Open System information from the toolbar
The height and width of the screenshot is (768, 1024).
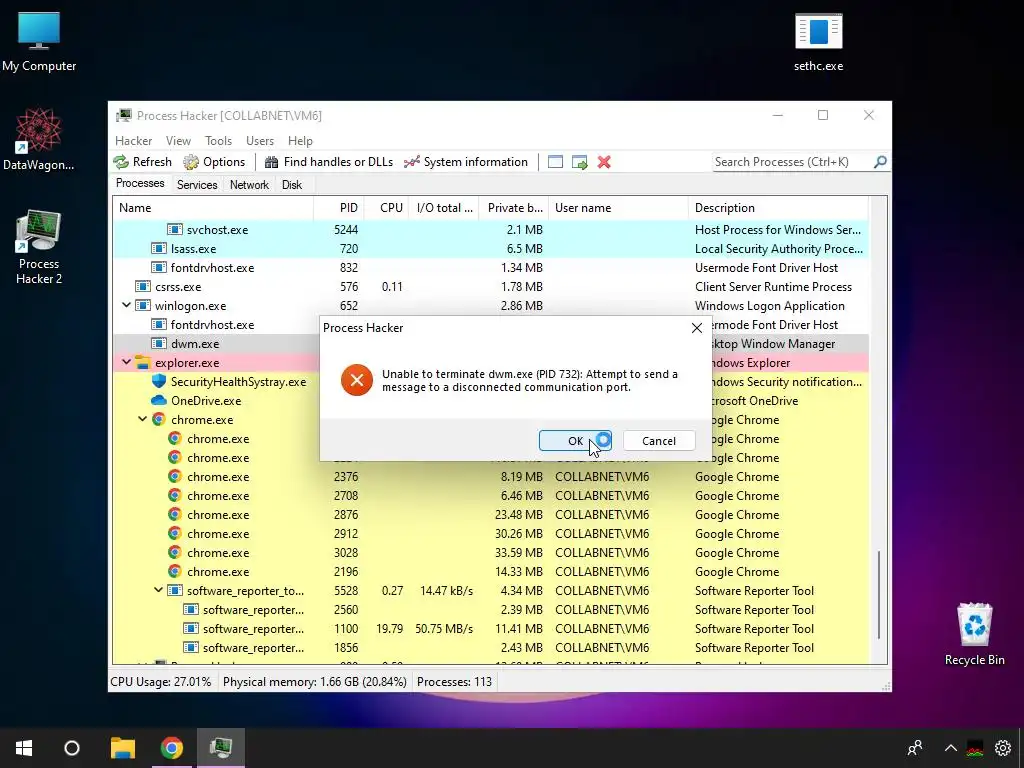[x=466, y=162]
